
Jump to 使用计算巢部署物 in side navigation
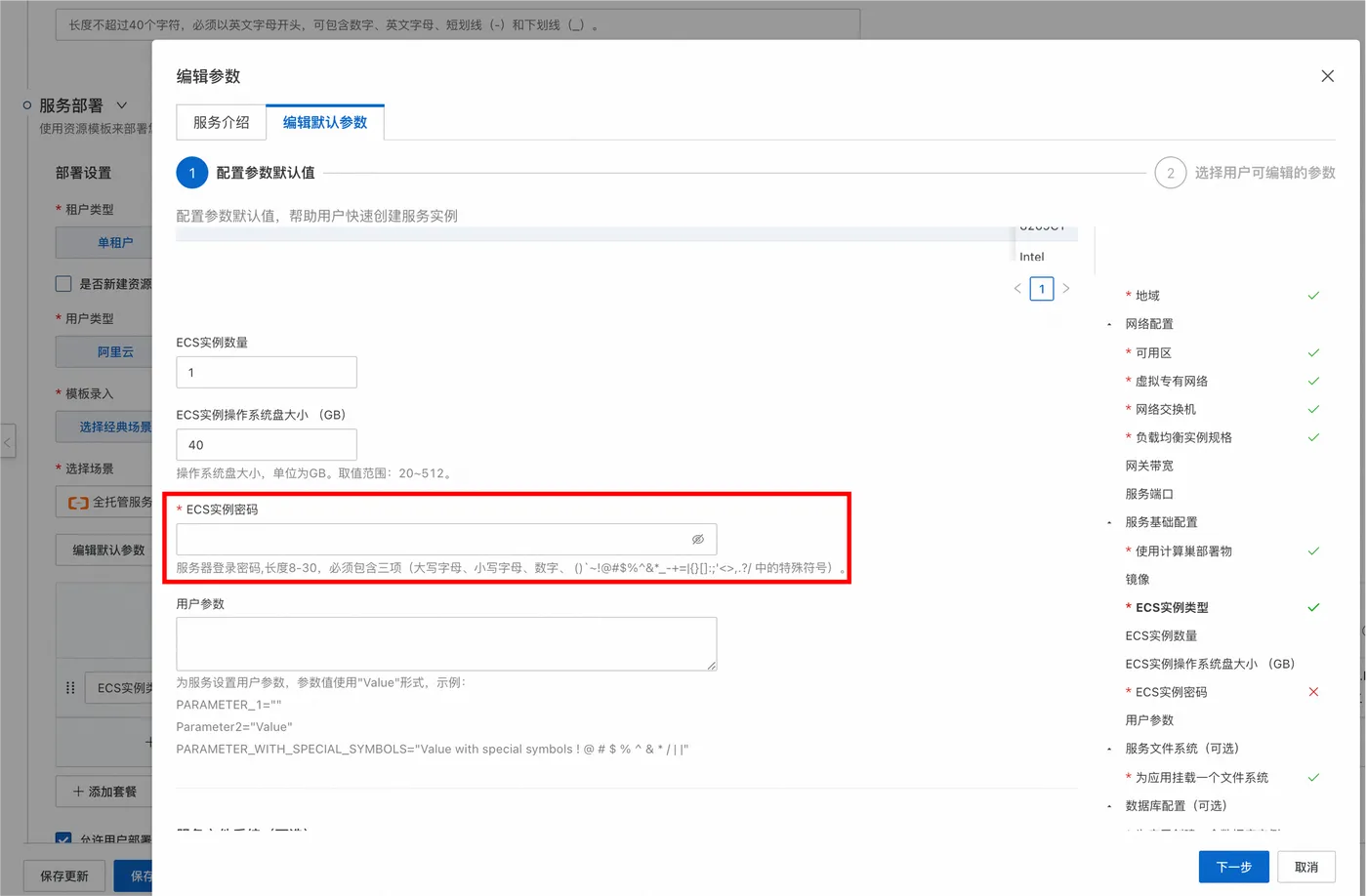coord(1183,550)
